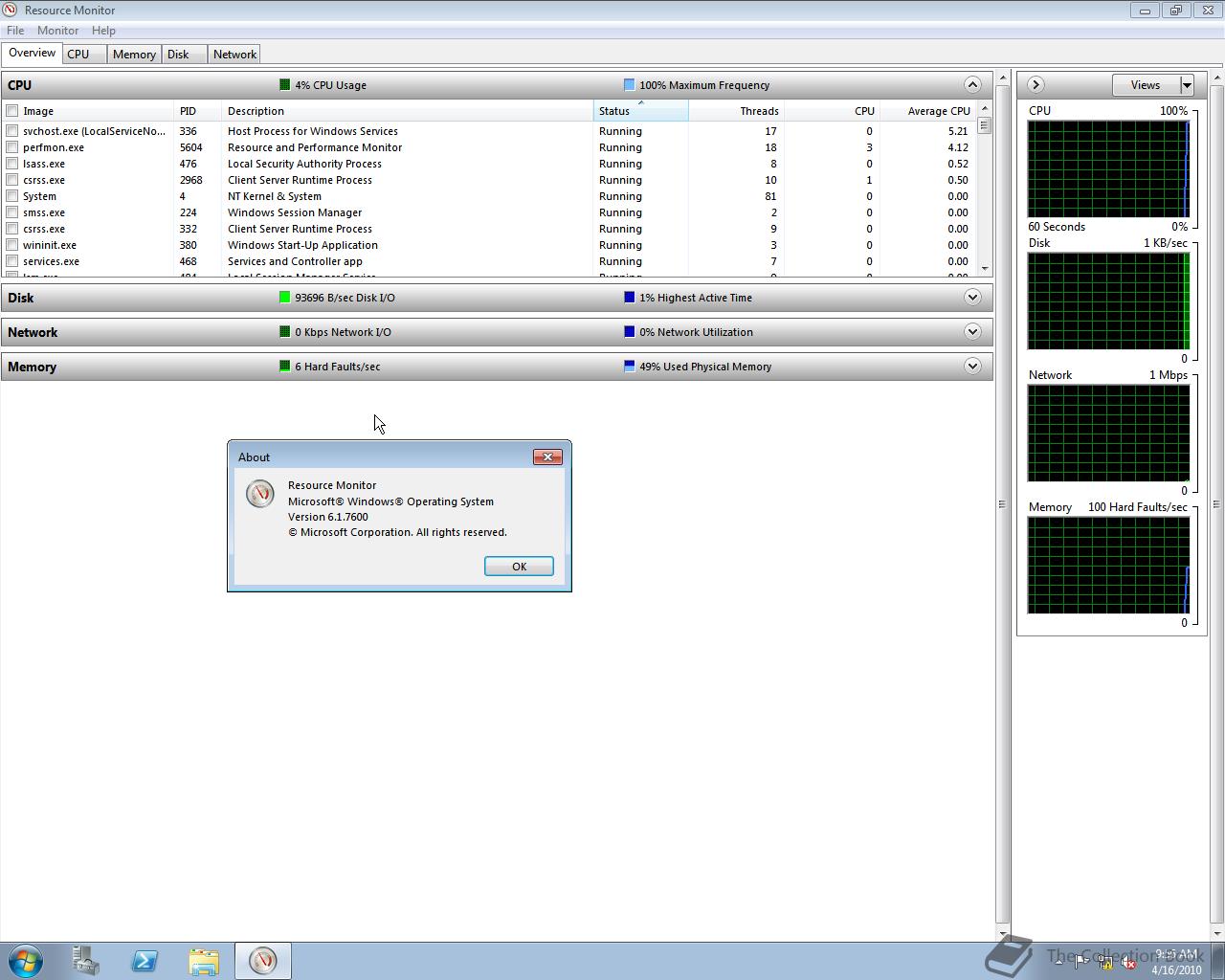
Task: Check the box for perfmon.exe
Action: click(12, 147)
